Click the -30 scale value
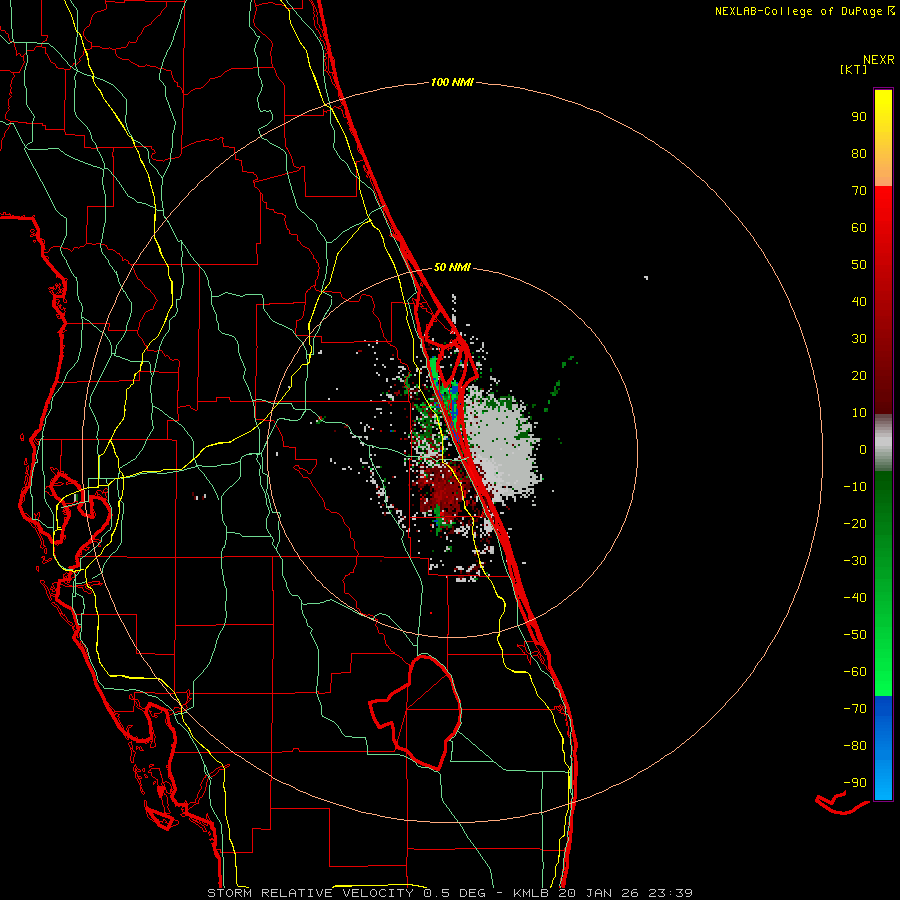900x900 pixels. pyautogui.click(x=855, y=561)
